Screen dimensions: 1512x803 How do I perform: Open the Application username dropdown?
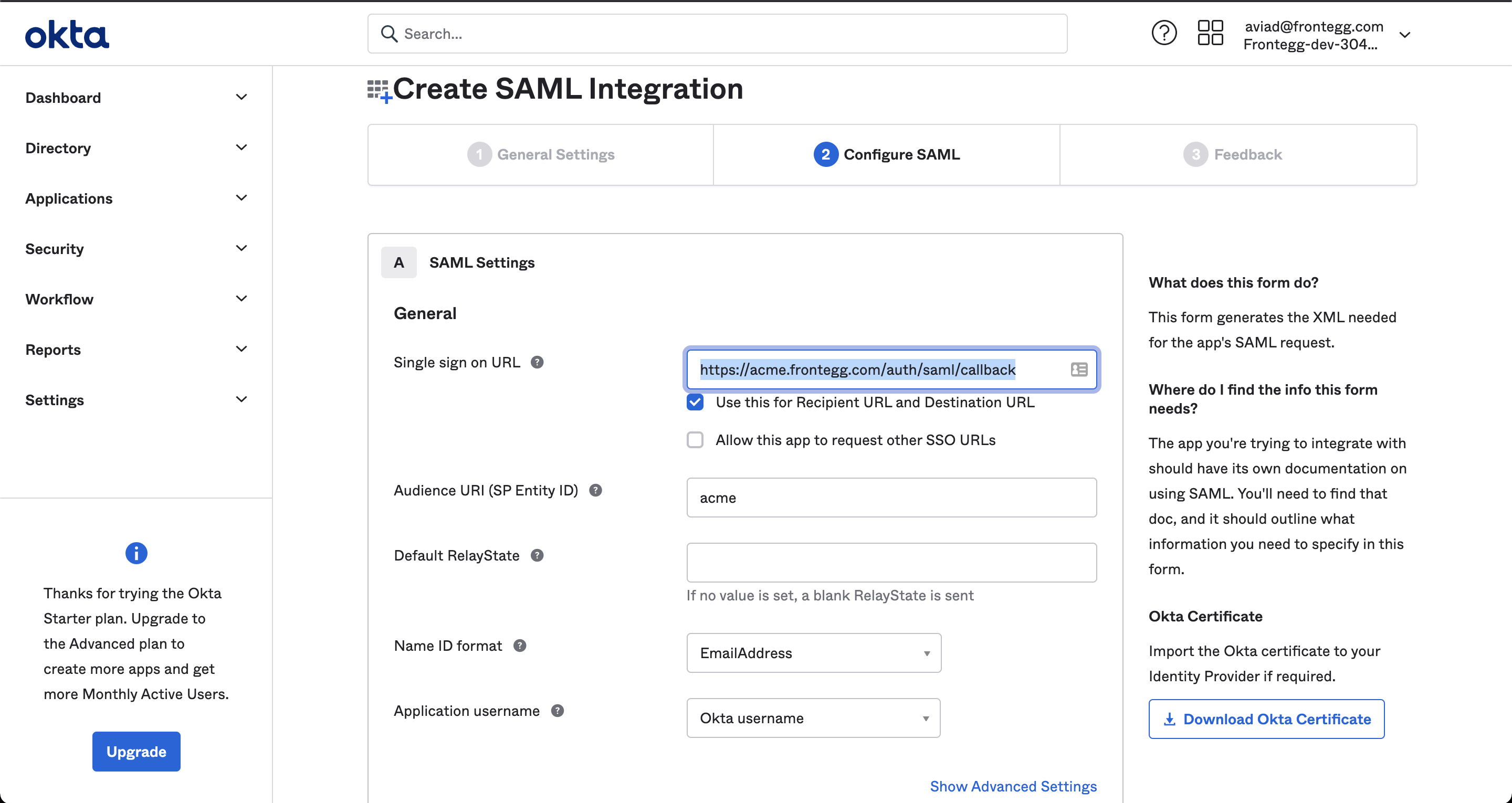813,718
